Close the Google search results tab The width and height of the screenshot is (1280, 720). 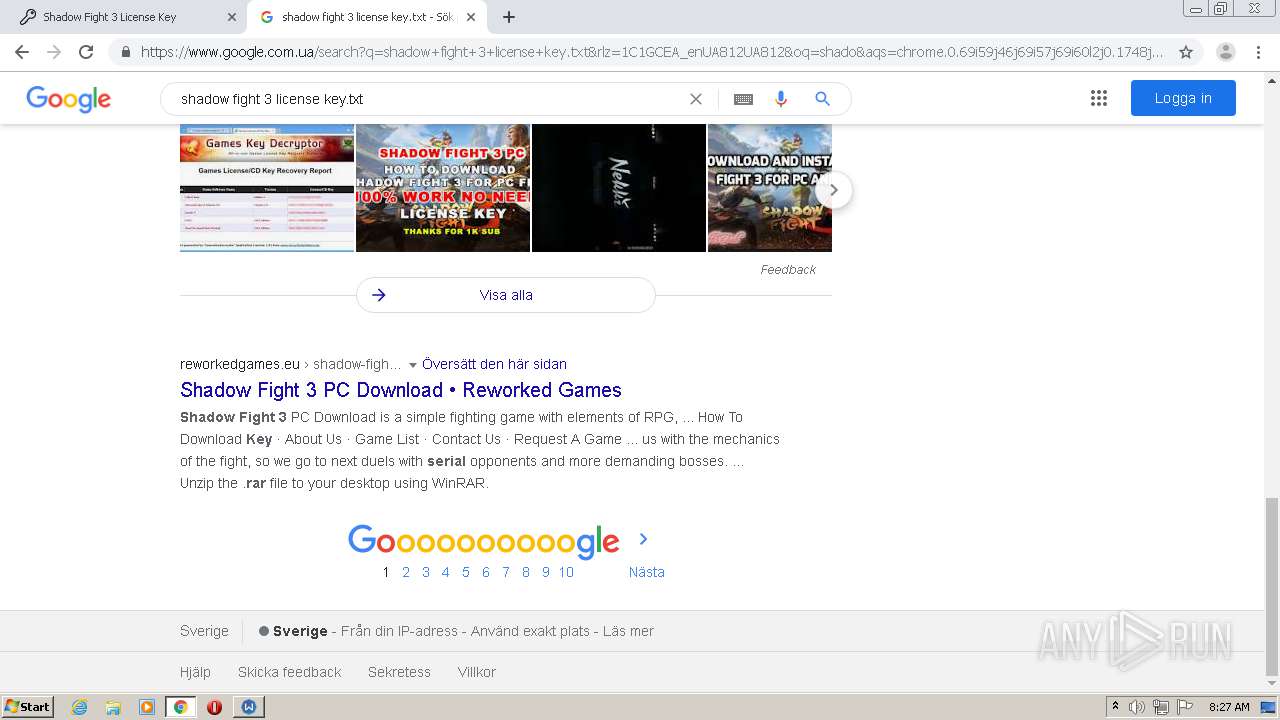[x=471, y=17]
